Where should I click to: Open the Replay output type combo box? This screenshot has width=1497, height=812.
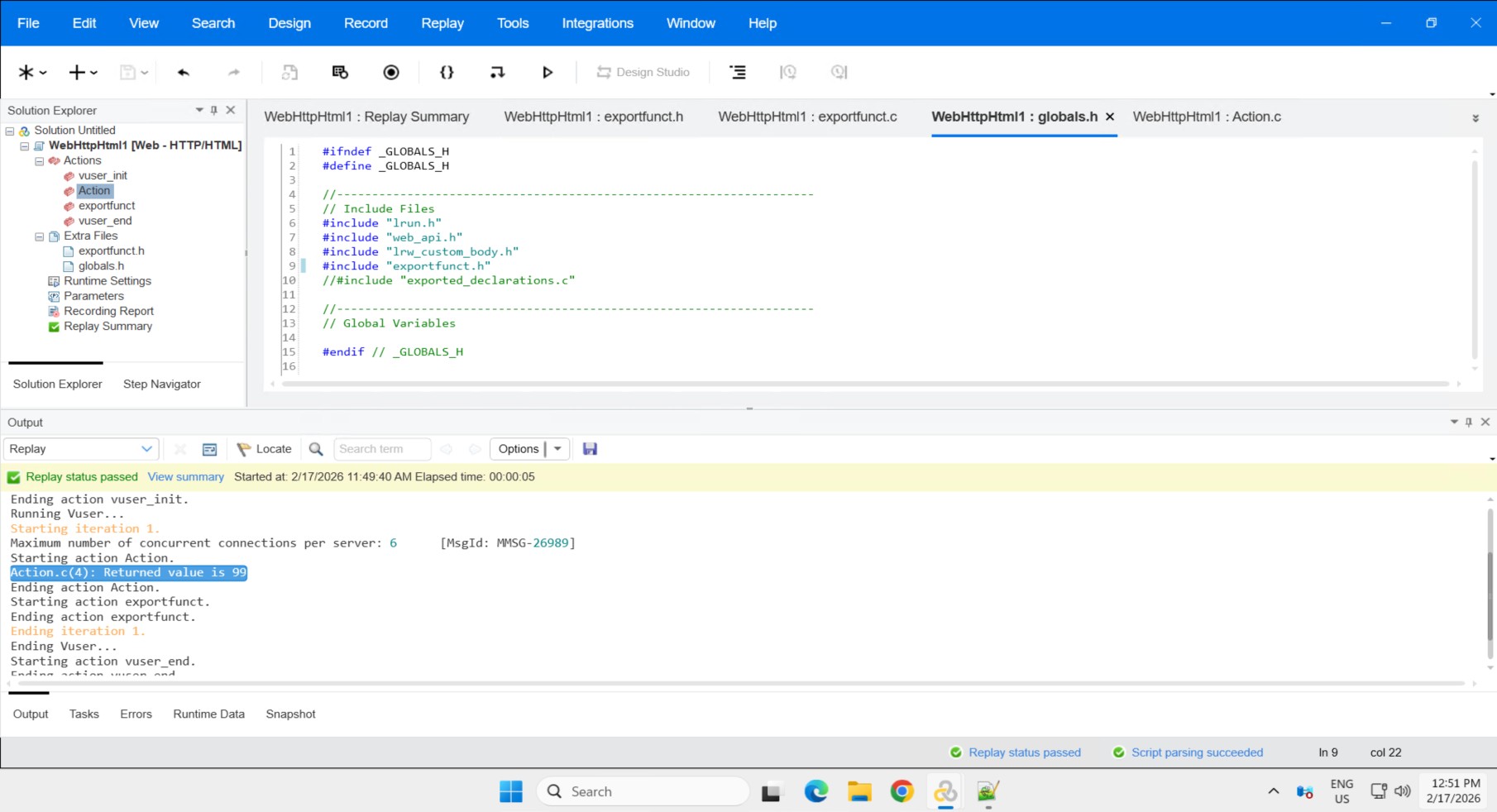pyautogui.click(x=80, y=449)
